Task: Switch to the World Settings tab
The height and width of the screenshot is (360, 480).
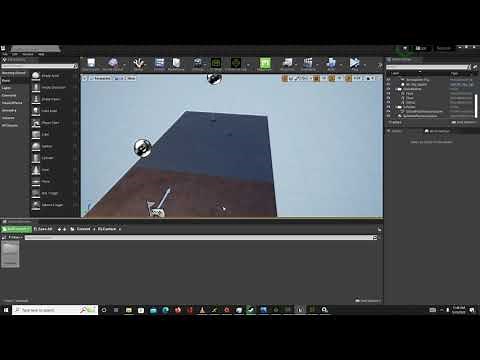Action: point(437,131)
